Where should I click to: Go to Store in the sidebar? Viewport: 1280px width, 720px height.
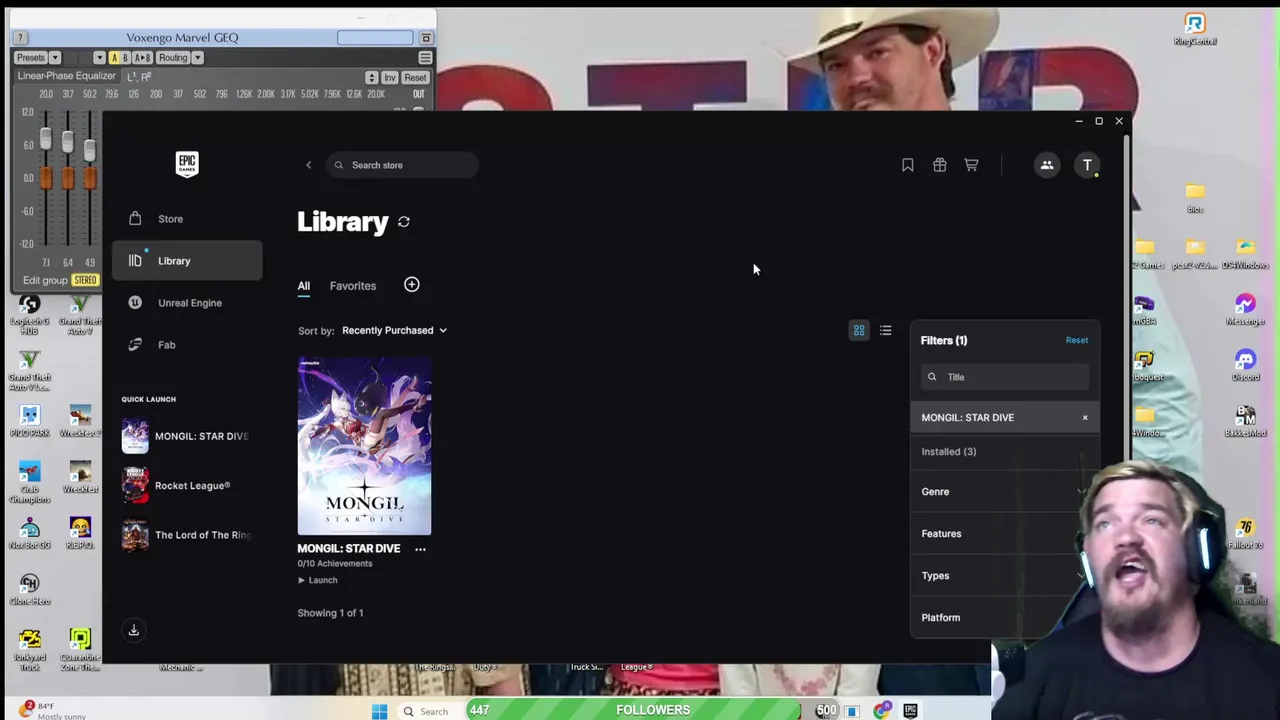point(187,219)
